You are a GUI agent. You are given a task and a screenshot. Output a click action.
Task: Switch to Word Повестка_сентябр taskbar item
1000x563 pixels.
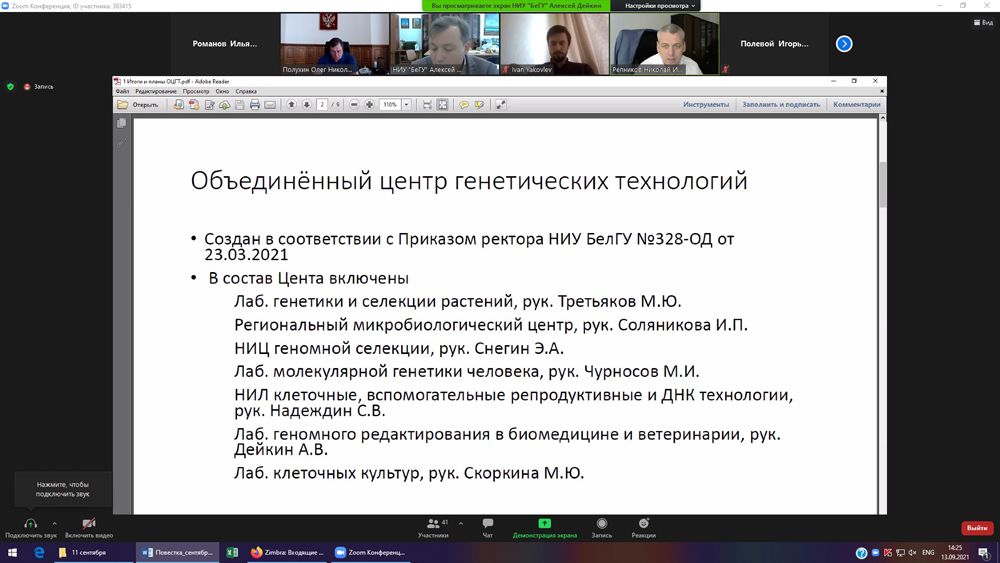click(x=177, y=553)
